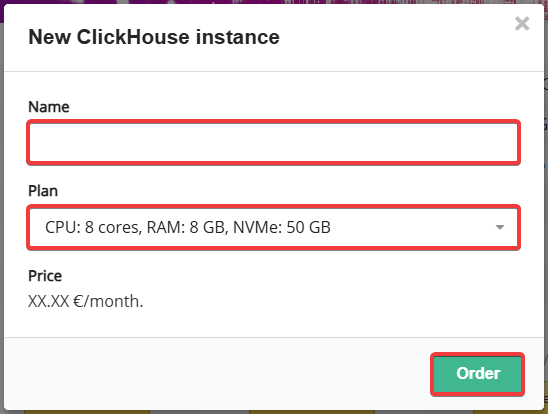This screenshot has height=414, width=548.
Task: Select the CPU: 8 cores plan text
Action: point(93,227)
